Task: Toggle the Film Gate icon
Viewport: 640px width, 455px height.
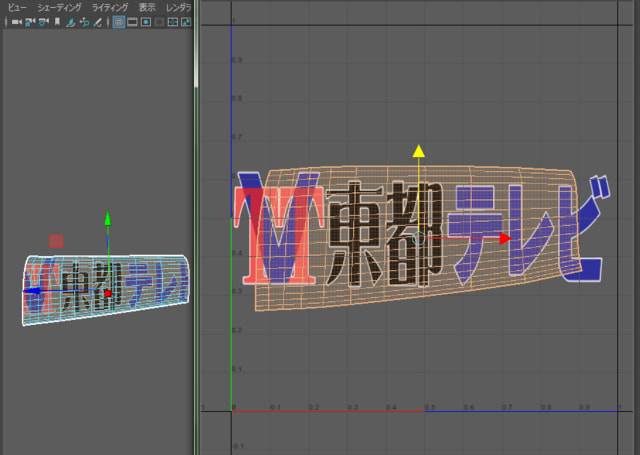Action: point(132,22)
